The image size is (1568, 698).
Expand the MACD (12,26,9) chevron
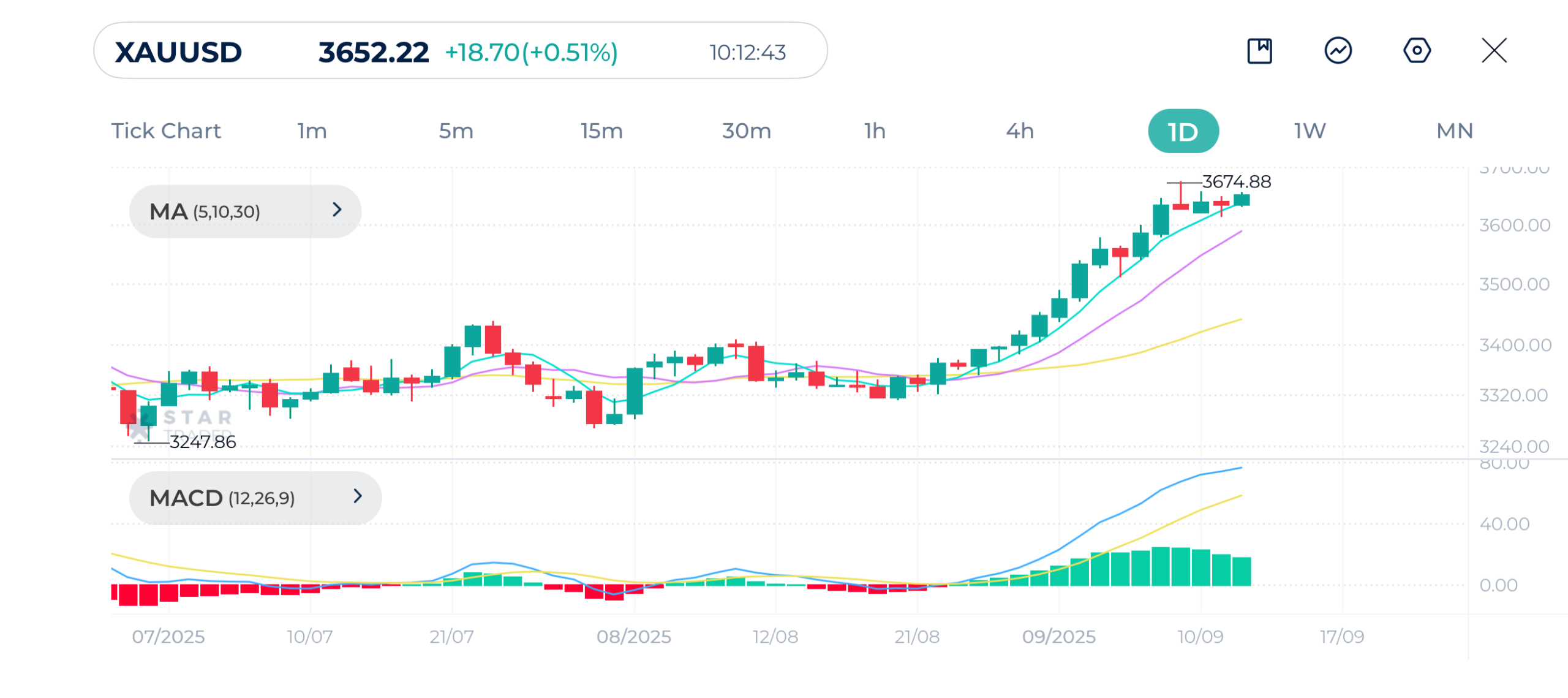[x=358, y=496]
